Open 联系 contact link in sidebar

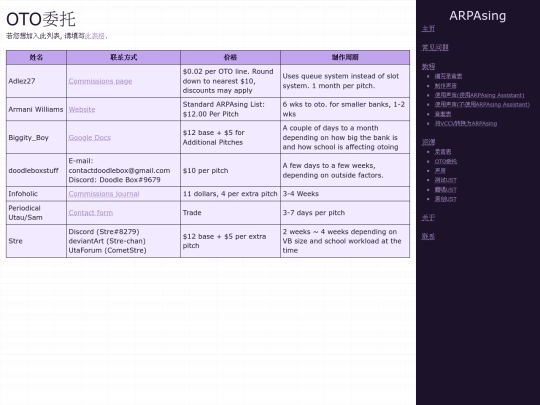coord(428,237)
